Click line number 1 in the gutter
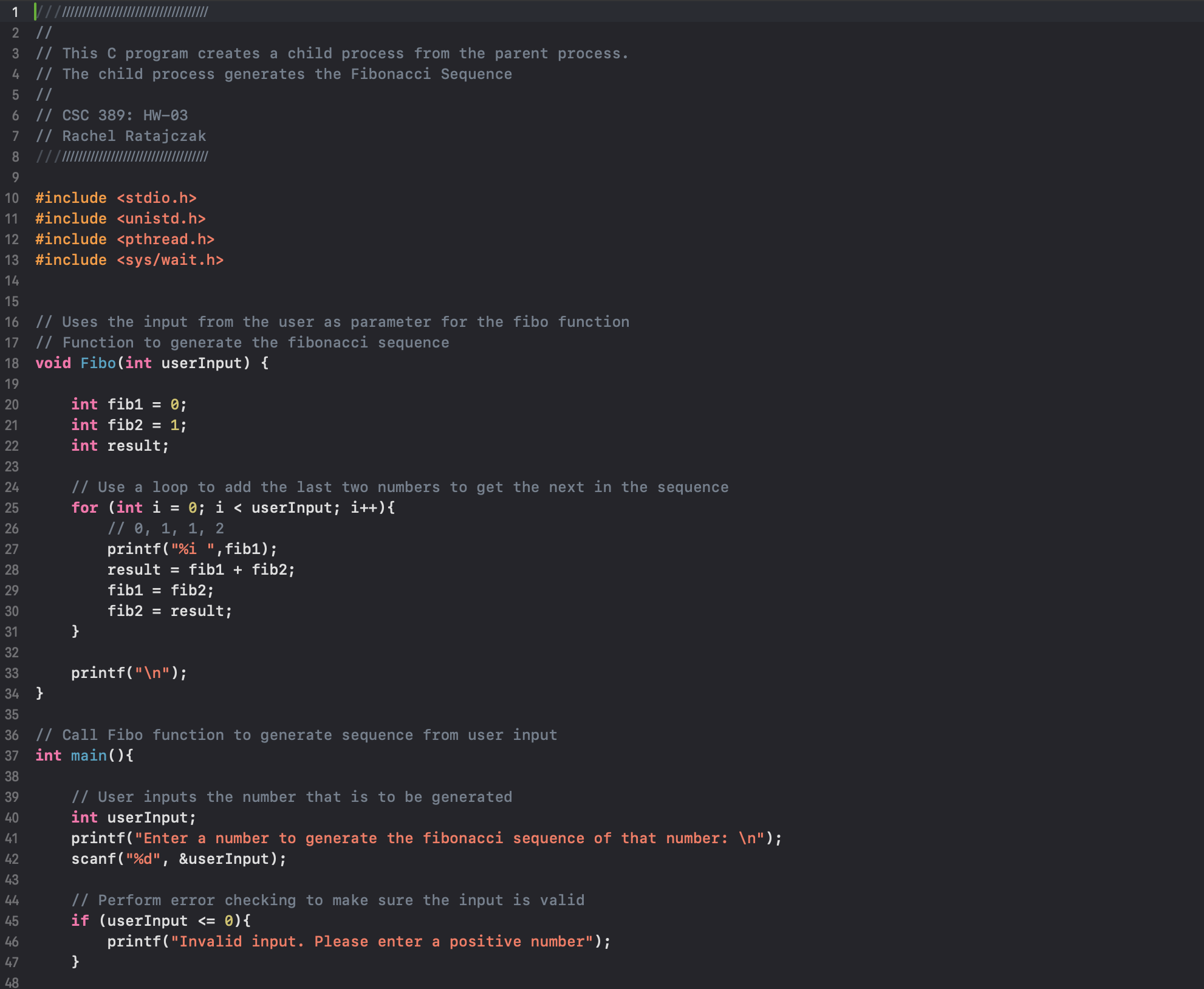The height and width of the screenshot is (989, 1204). pos(15,12)
